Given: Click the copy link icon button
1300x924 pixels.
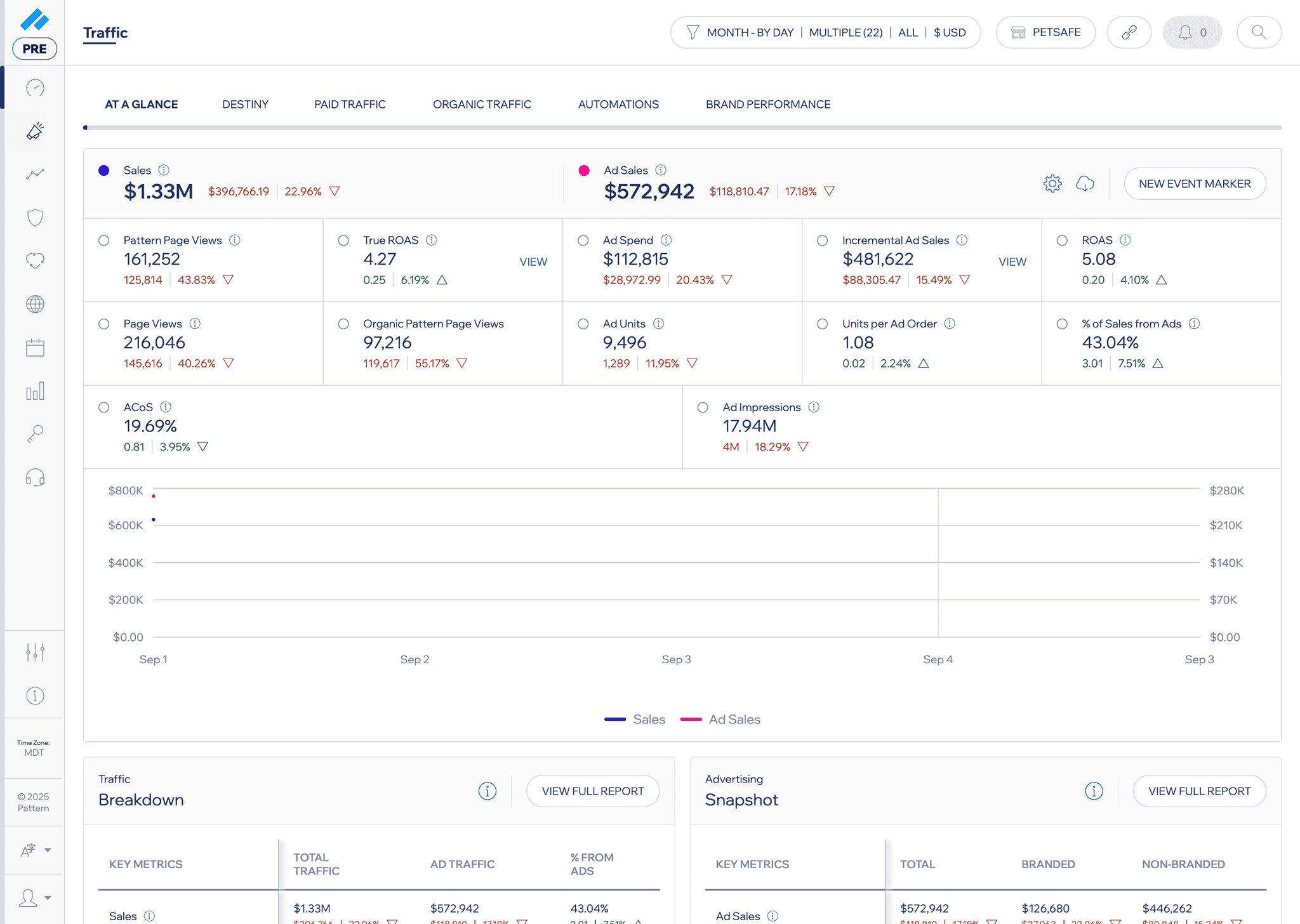Looking at the screenshot, I should tap(1129, 32).
